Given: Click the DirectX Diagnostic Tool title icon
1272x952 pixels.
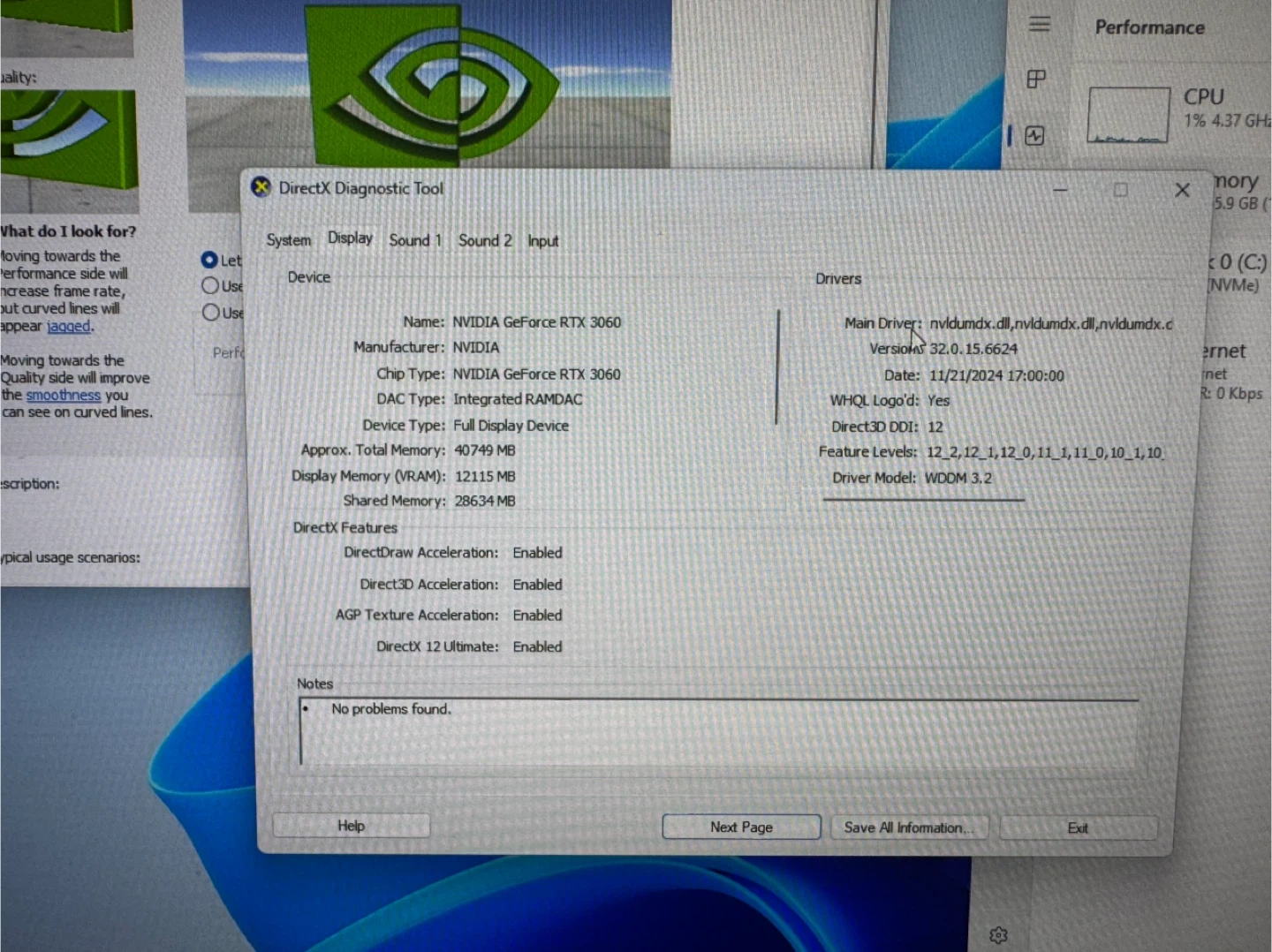Looking at the screenshot, I should (x=261, y=187).
